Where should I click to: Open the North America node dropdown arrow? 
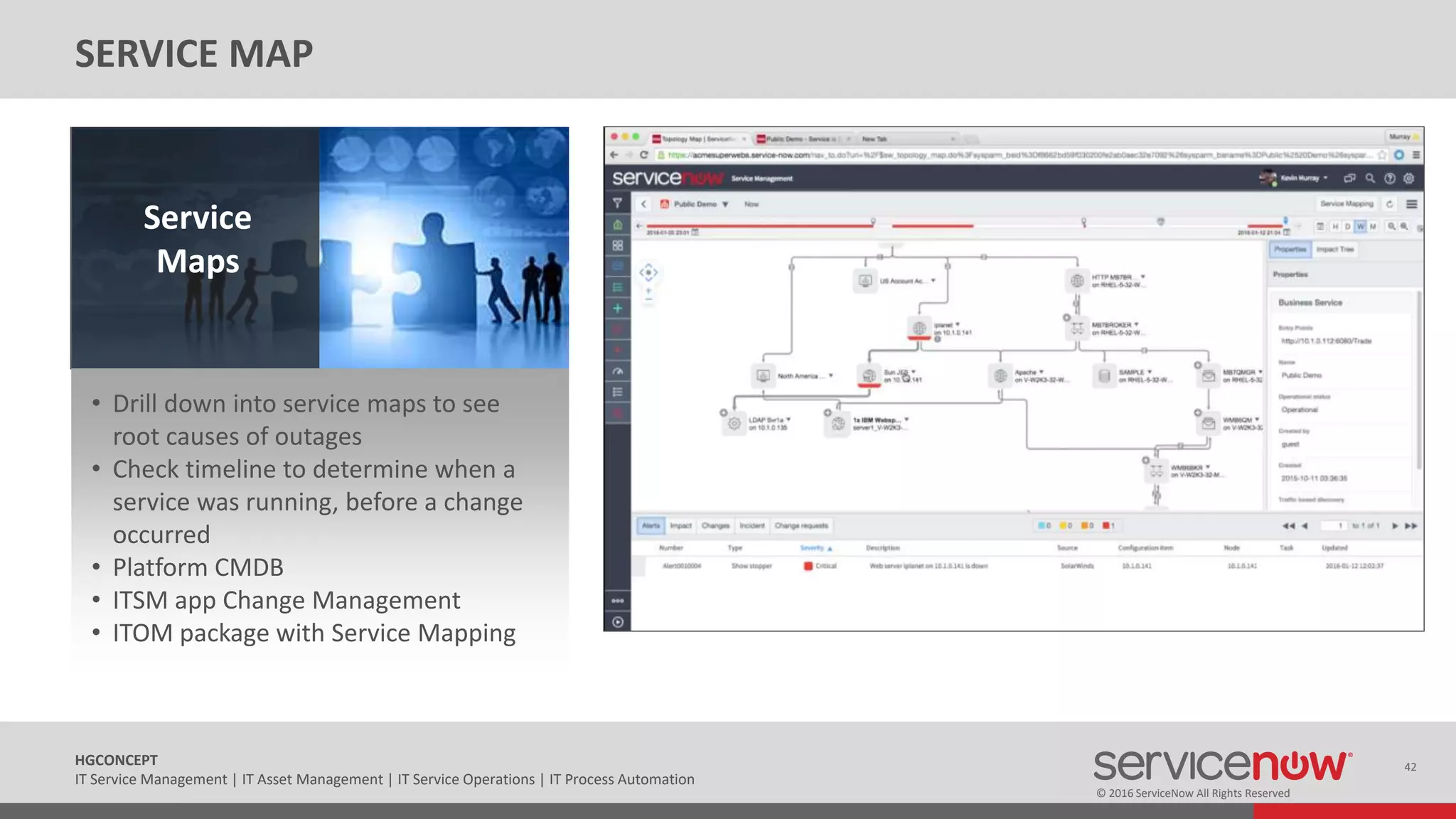(830, 375)
